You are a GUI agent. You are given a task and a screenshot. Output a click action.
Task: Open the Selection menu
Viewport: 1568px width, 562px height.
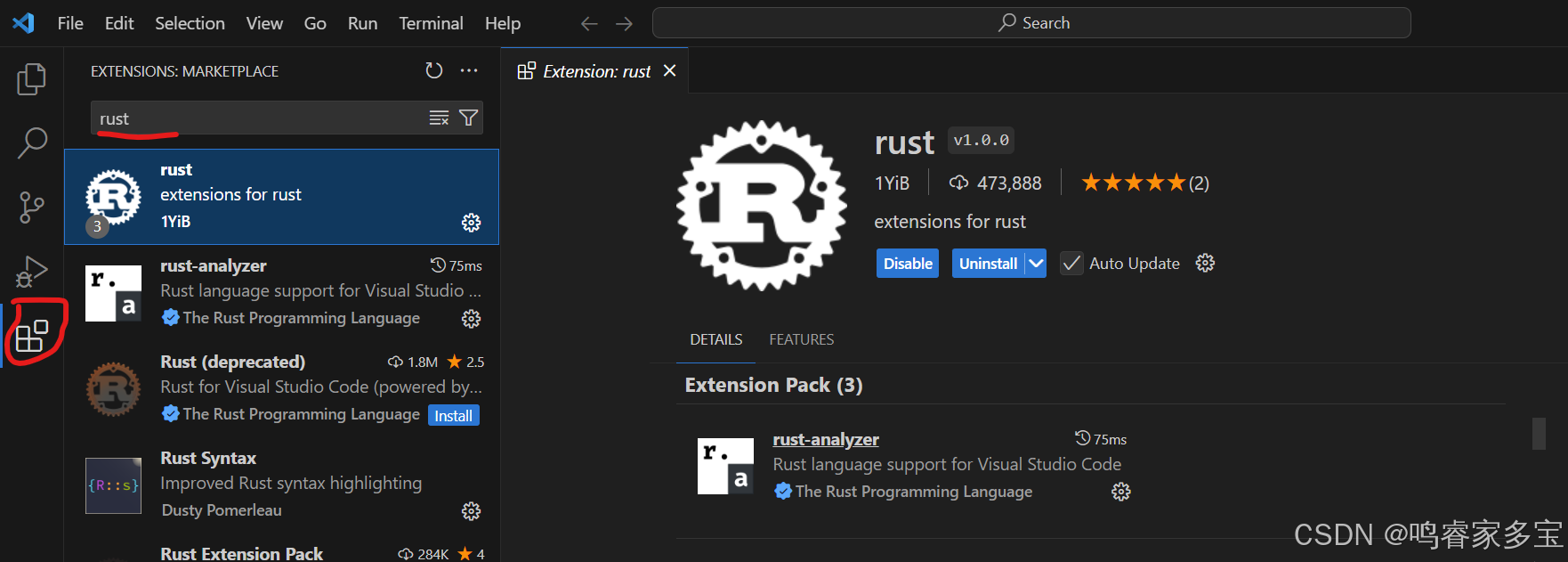[x=190, y=23]
